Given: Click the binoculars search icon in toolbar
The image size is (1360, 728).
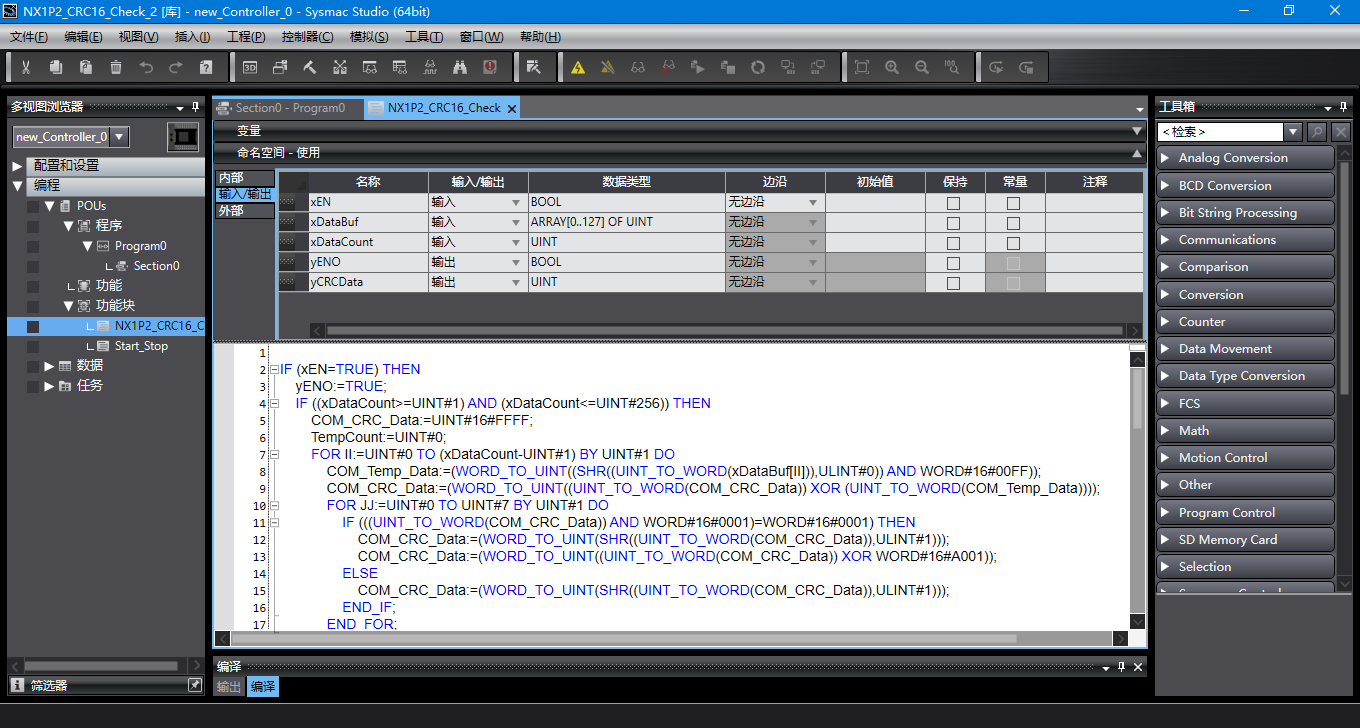Looking at the screenshot, I should (460, 67).
